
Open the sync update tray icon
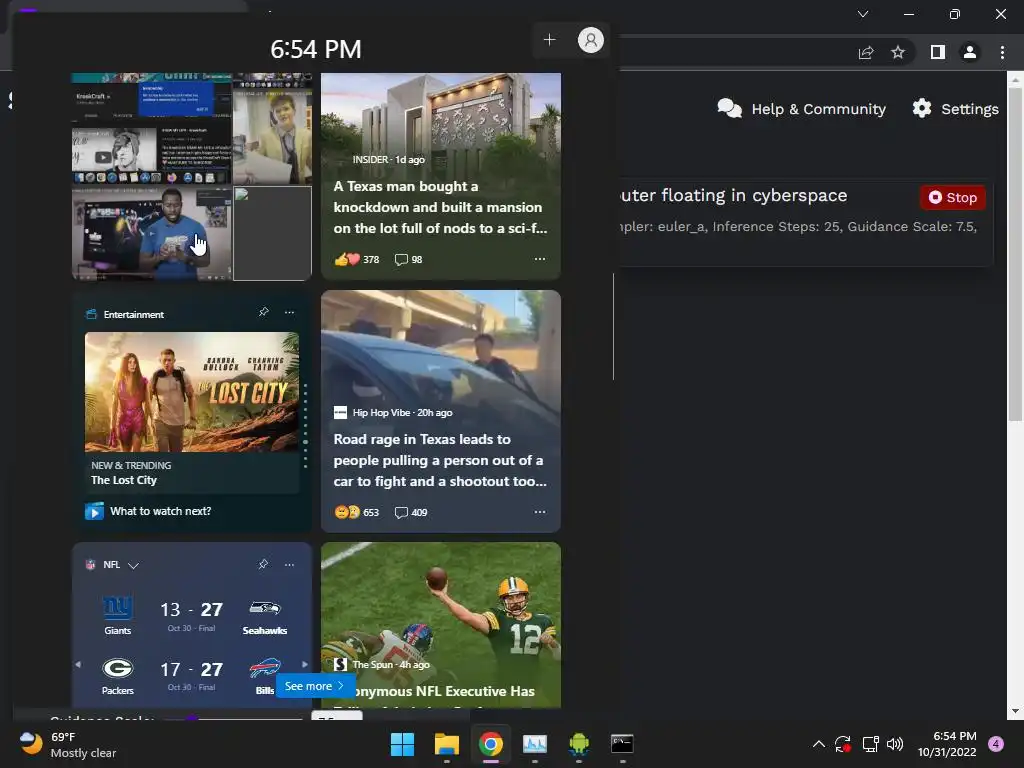pyautogui.click(x=843, y=744)
